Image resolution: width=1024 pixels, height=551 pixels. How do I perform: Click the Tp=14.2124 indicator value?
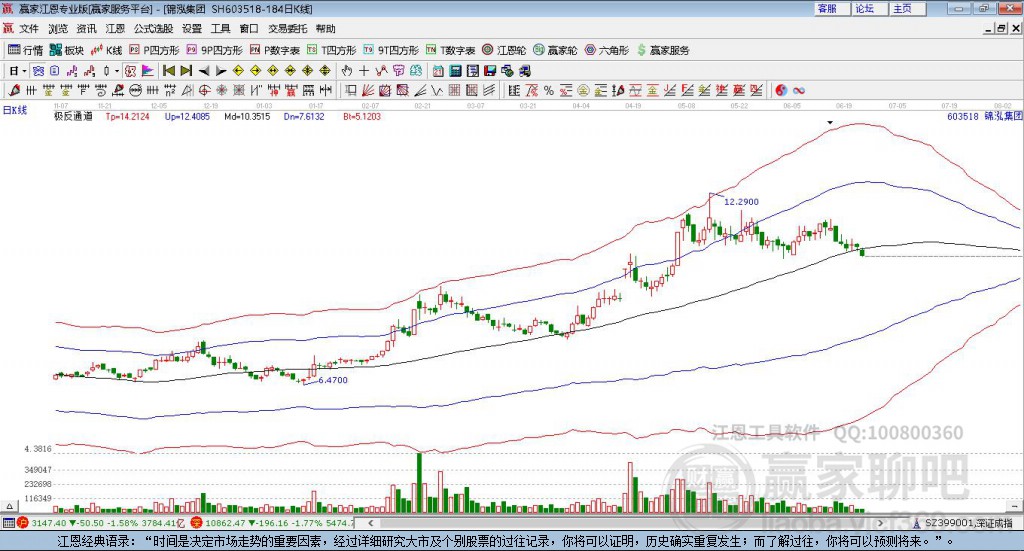click(127, 116)
